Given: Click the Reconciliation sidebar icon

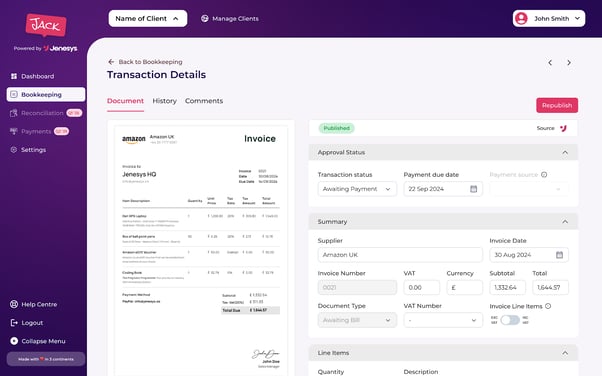Looking at the screenshot, I should tap(14, 113).
